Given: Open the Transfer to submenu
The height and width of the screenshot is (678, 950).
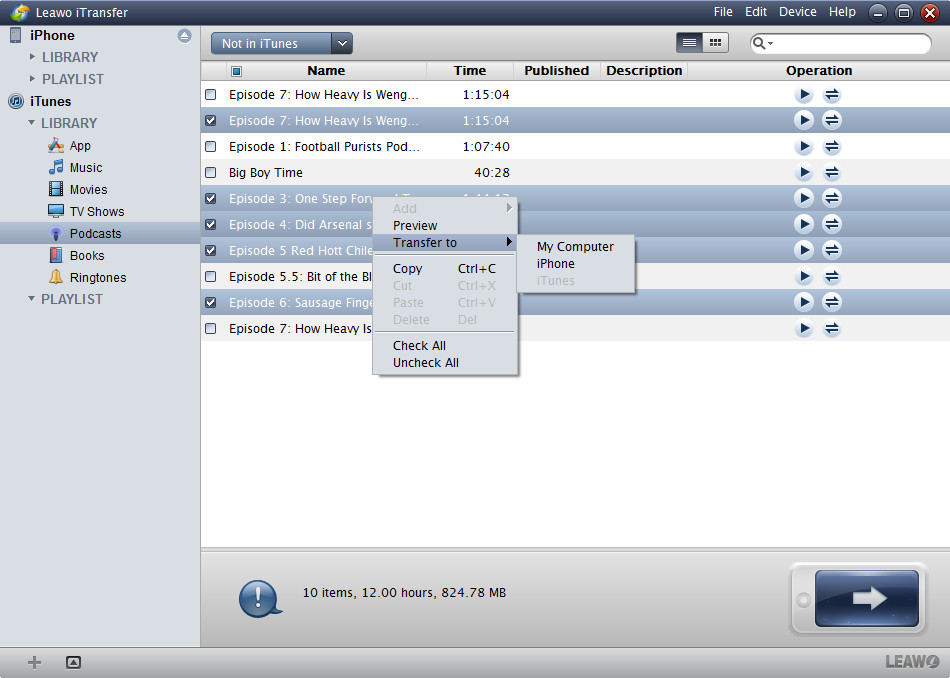Looking at the screenshot, I should click(445, 242).
